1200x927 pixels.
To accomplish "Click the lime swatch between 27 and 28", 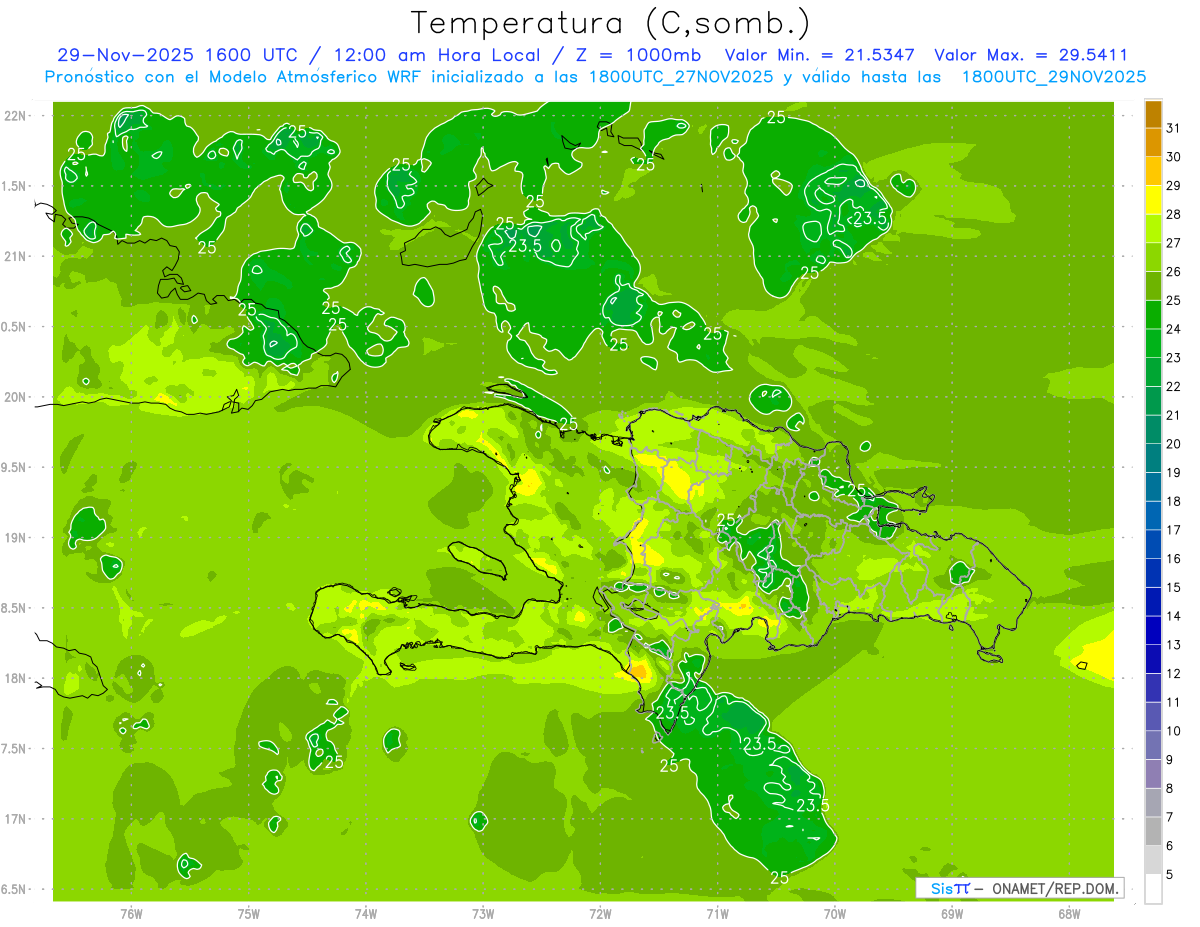I will click(1153, 229).
